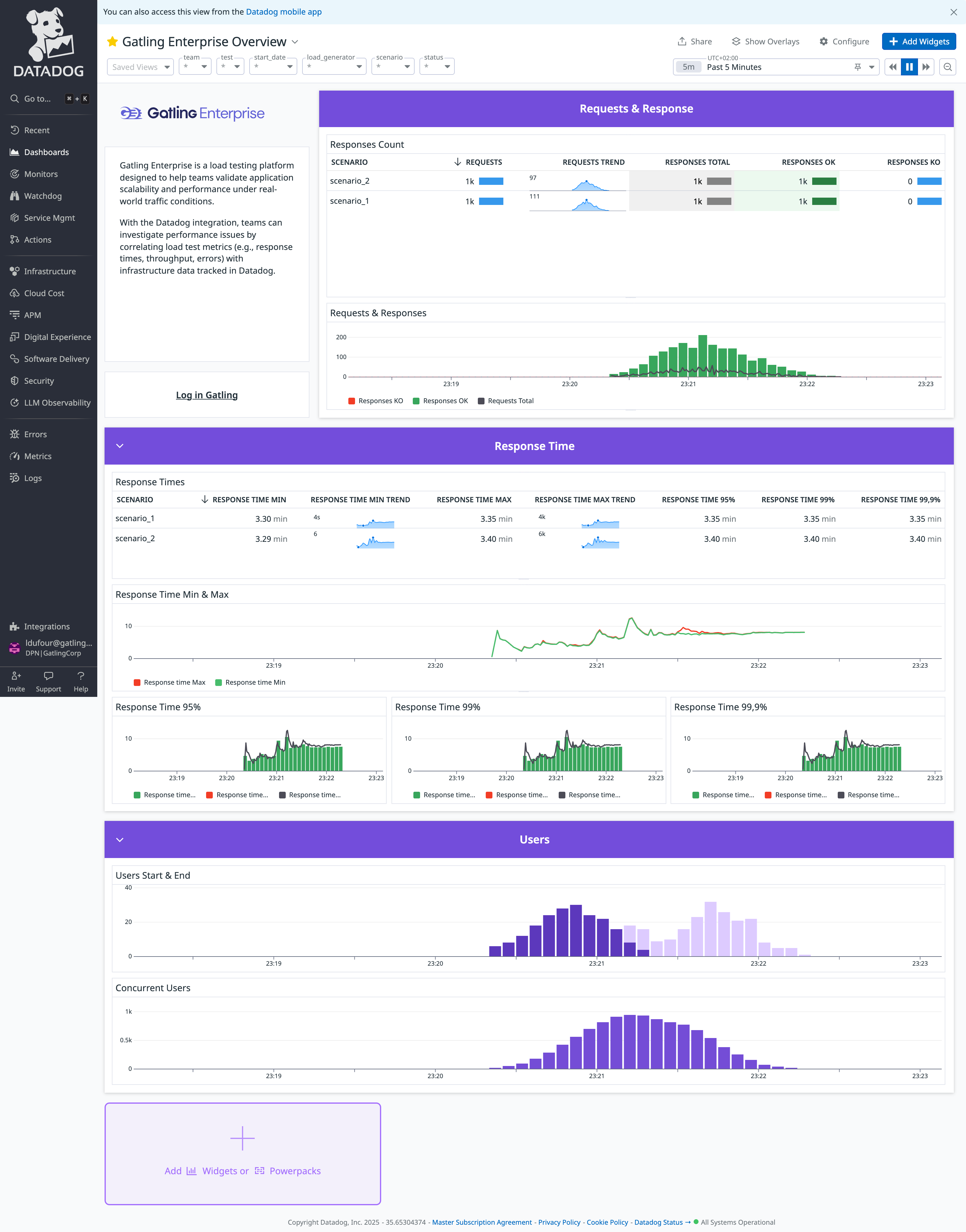Step back in time with rewind button

tap(893, 67)
